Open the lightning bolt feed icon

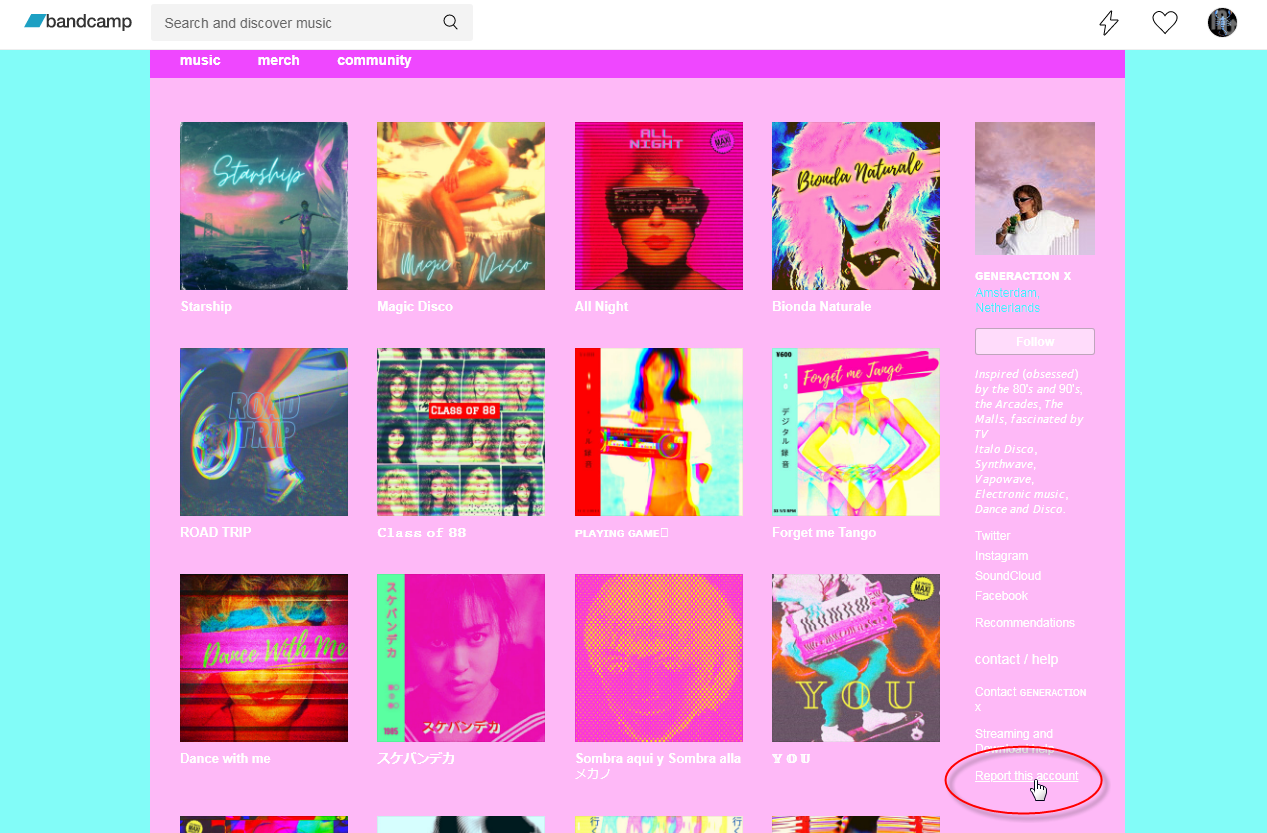[x=1109, y=23]
